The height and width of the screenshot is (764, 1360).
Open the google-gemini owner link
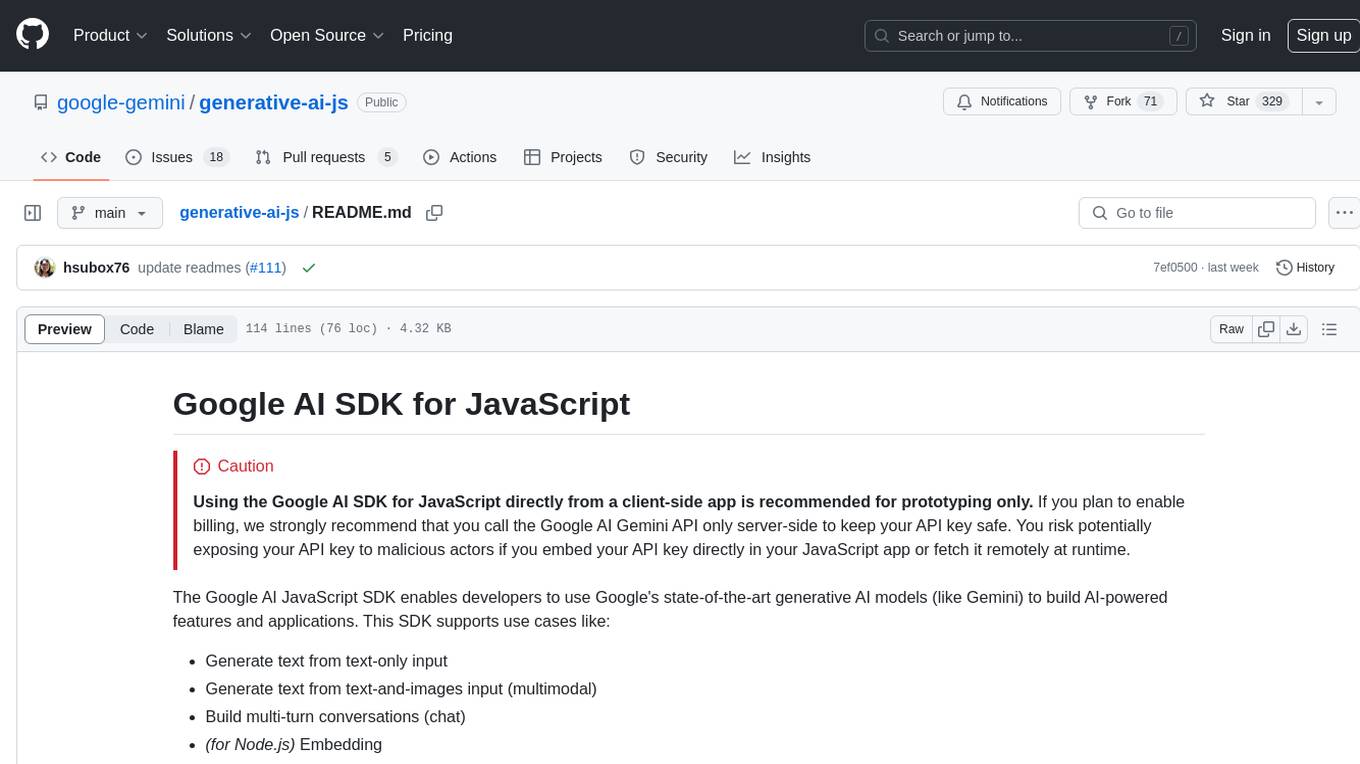tap(121, 102)
